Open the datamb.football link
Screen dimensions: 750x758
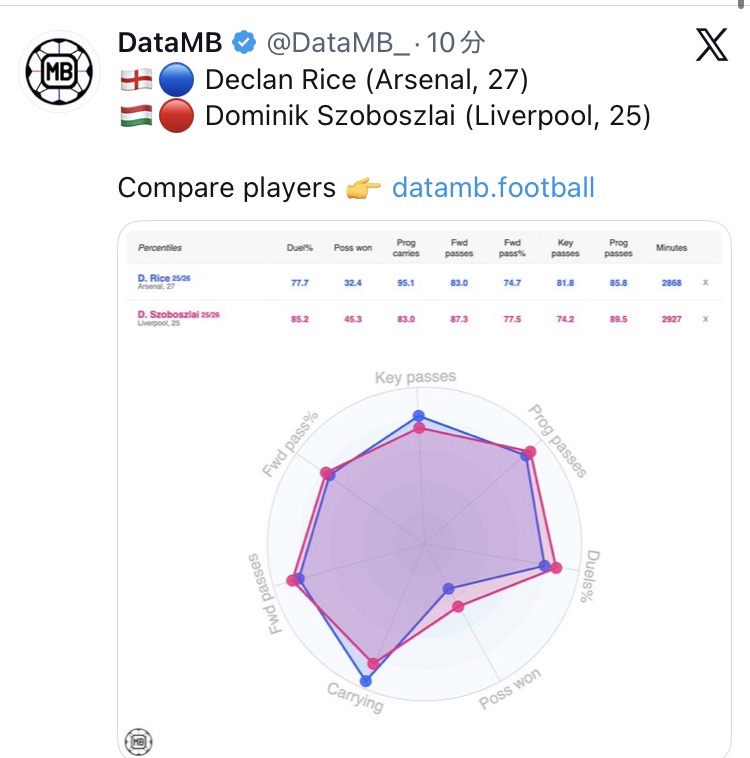pos(493,187)
